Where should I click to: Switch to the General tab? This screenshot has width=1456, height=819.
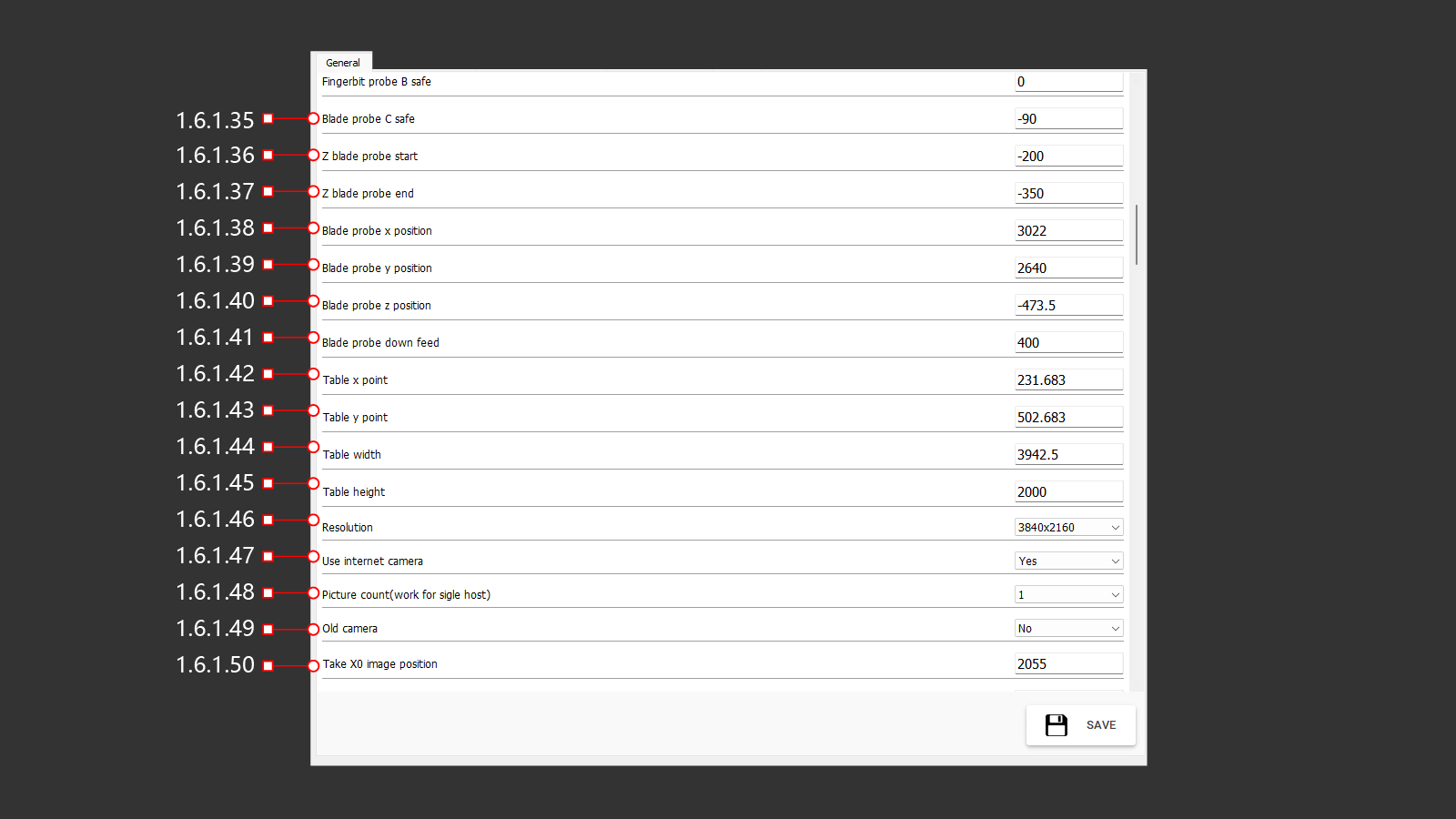point(343,63)
